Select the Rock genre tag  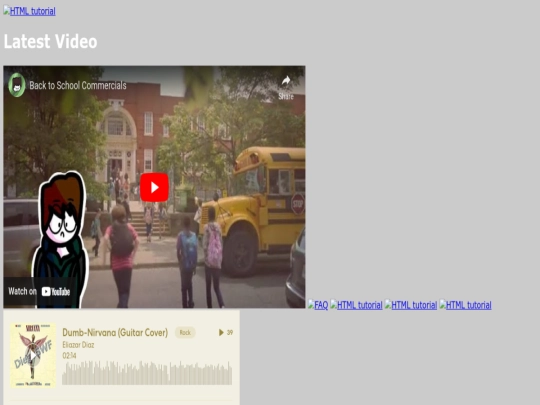(x=185, y=332)
